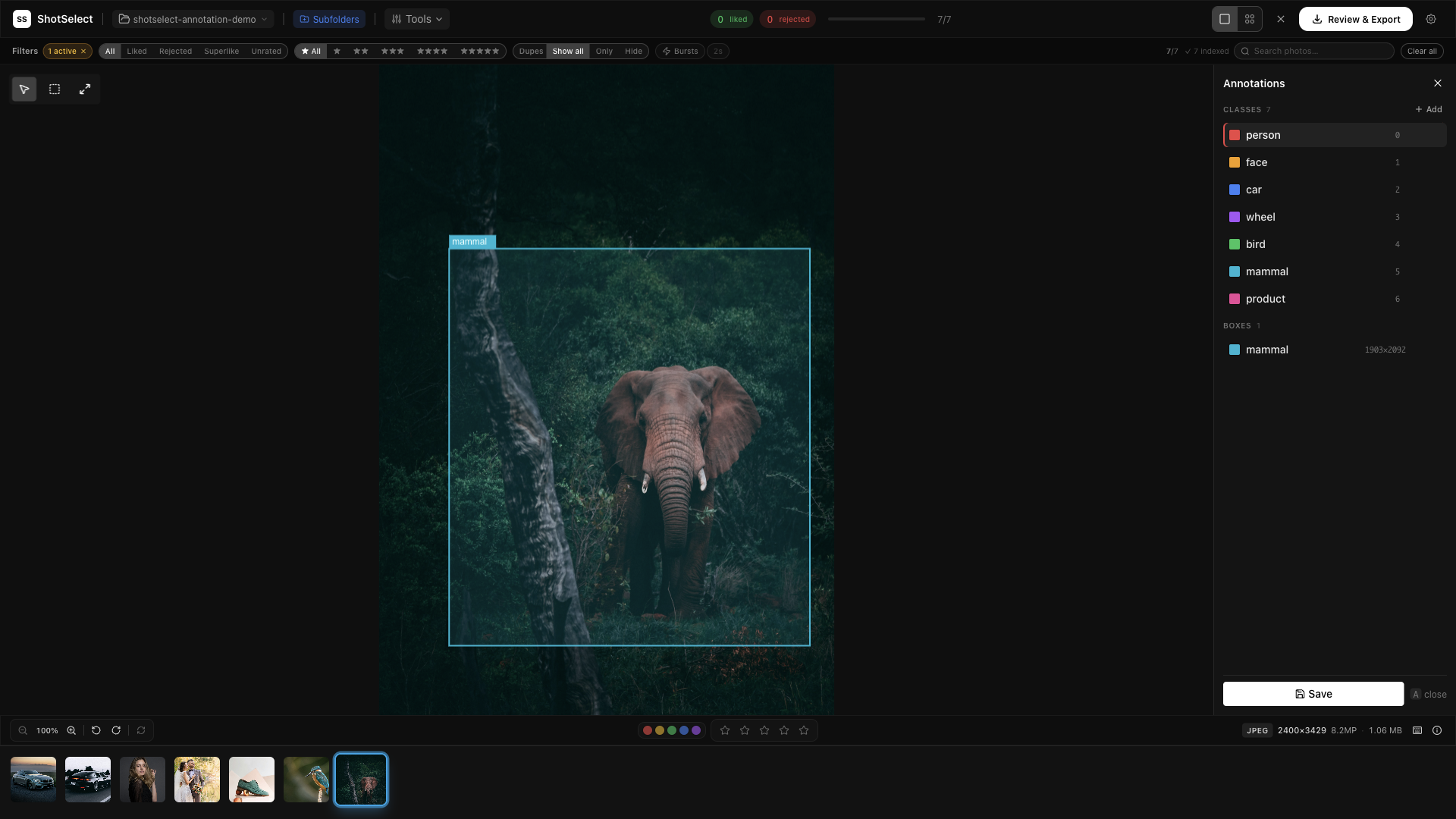Enter fullscreen view mode
Screen dimensions: 1456x819
pyautogui.click(x=84, y=89)
